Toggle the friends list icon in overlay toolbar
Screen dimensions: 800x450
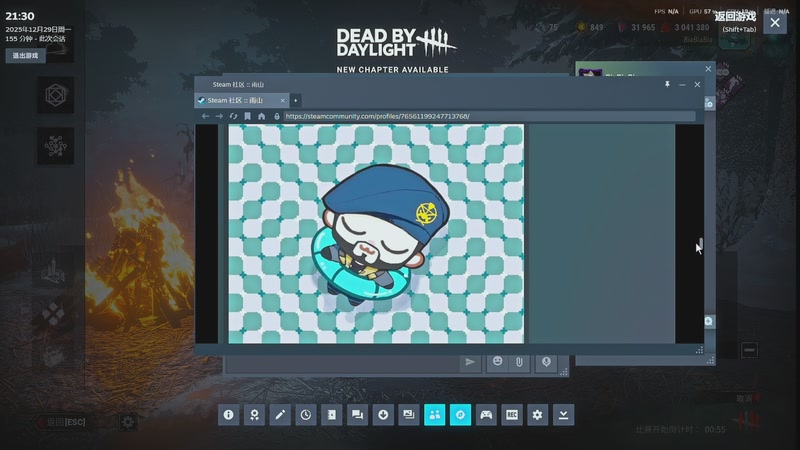pos(435,415)
